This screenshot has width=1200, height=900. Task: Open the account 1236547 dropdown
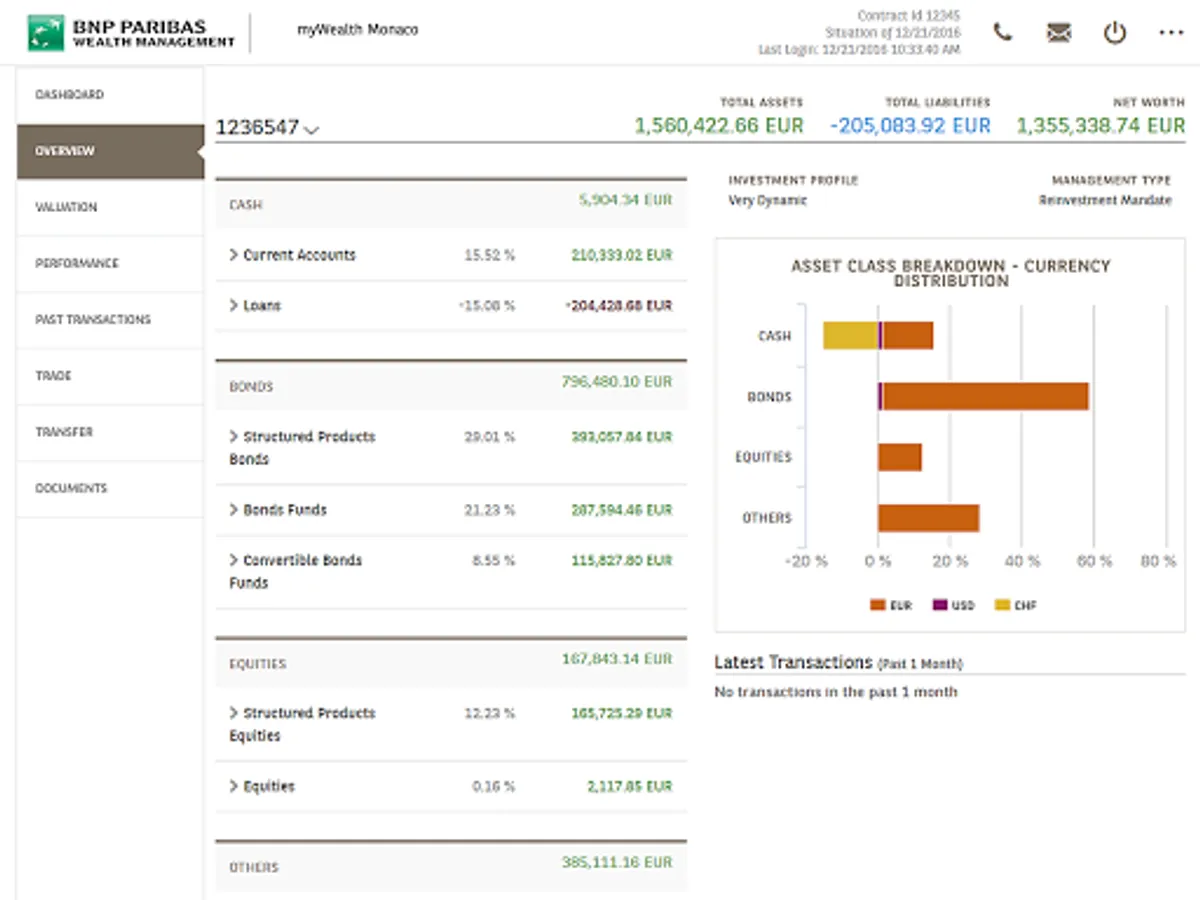(x=268, y=128)
